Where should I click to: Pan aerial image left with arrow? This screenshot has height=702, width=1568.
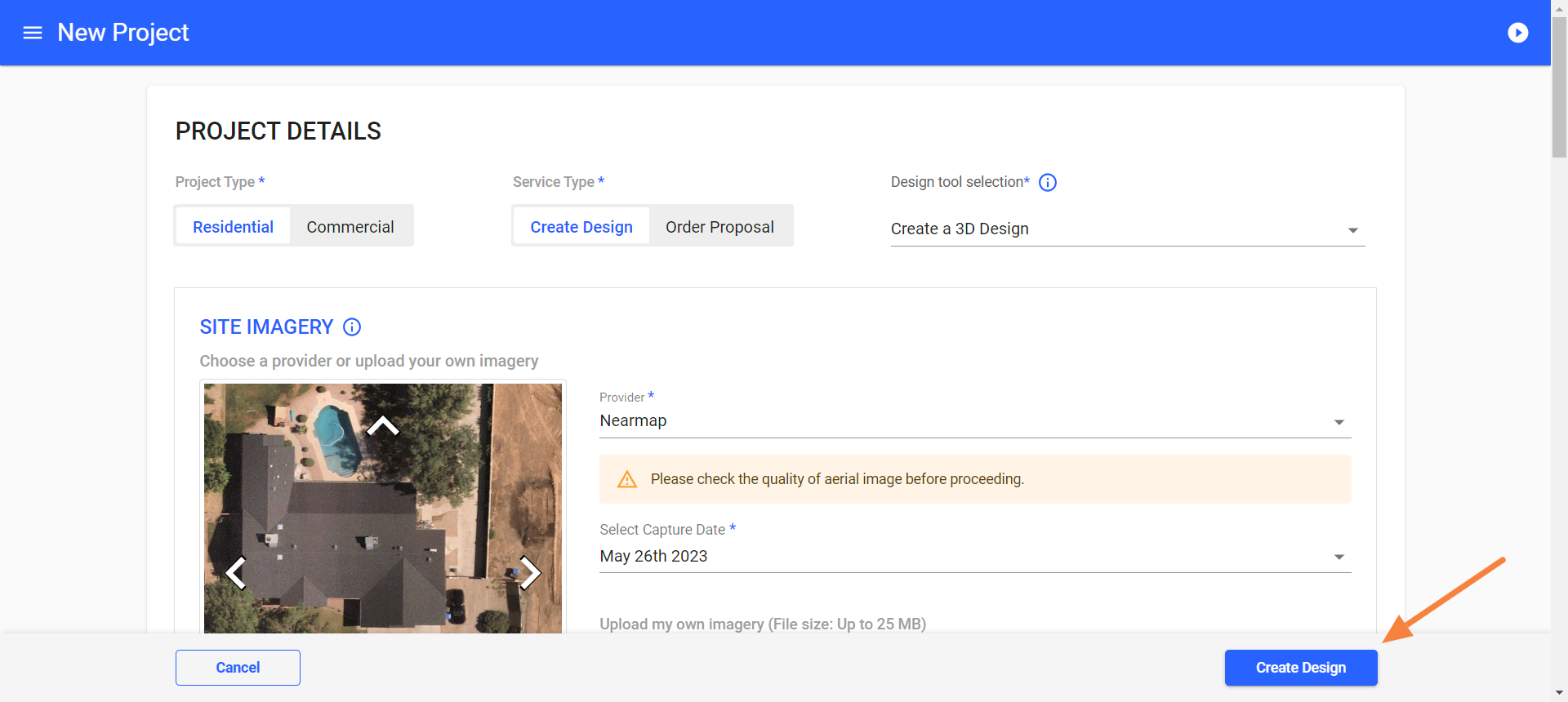tap(236, 572)
